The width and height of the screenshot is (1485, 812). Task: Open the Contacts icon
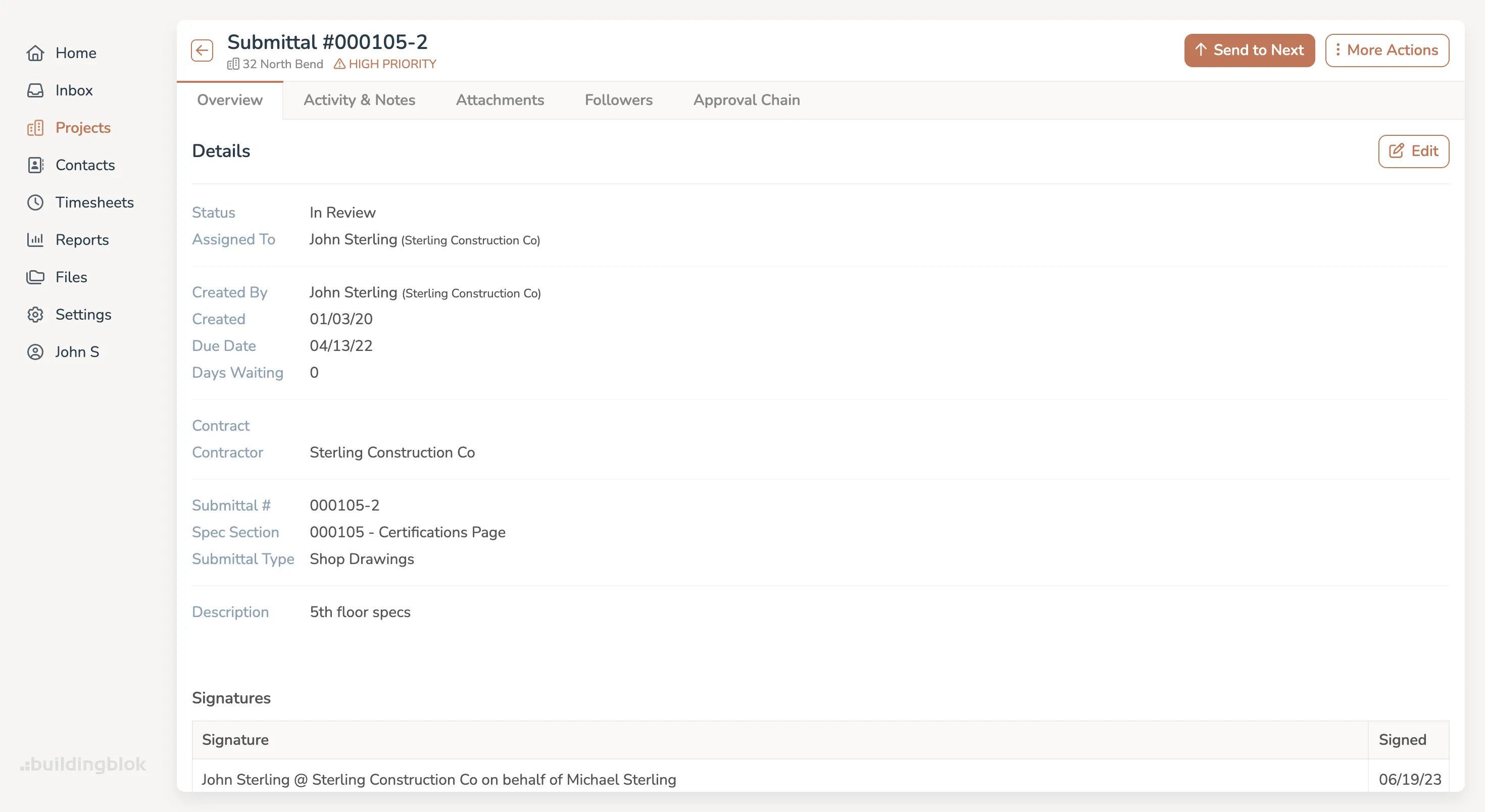pyautogui.click(x=35, y=165)
